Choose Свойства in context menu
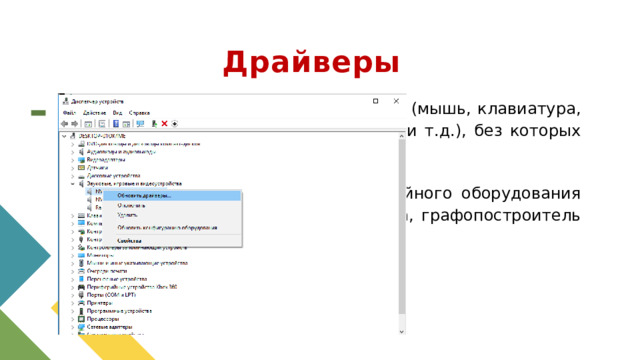 pyautogui.click(x=172, y=240)
